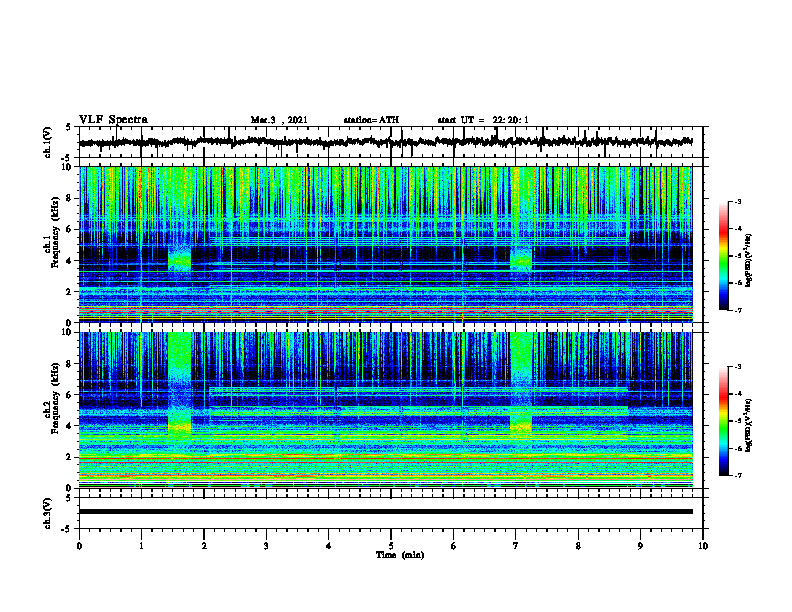
Task: Click the ch.1 4 kHz burst near 1.5 min
Action: click(x=179, y=259)
